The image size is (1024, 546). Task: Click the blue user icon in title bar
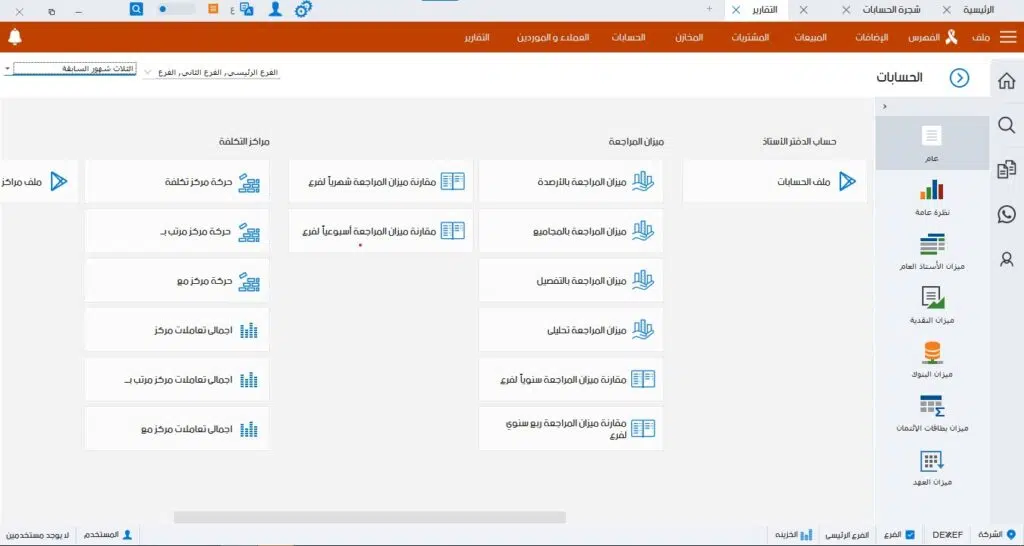(x=276, y=10)
